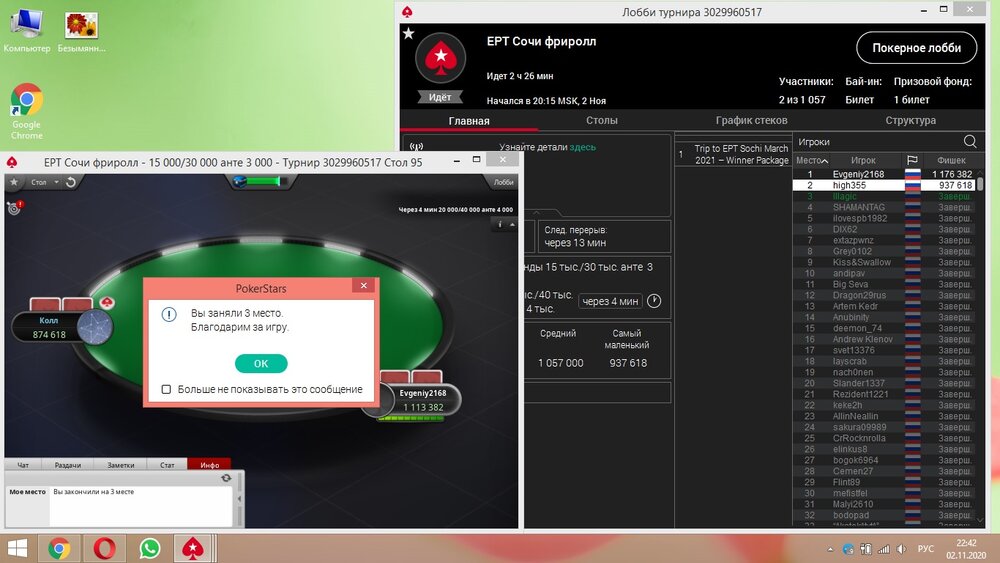Viewport: 1000px width, 563px height.
Task: Open Безымянн... desktop image file
Action: [x=81, y=31]
